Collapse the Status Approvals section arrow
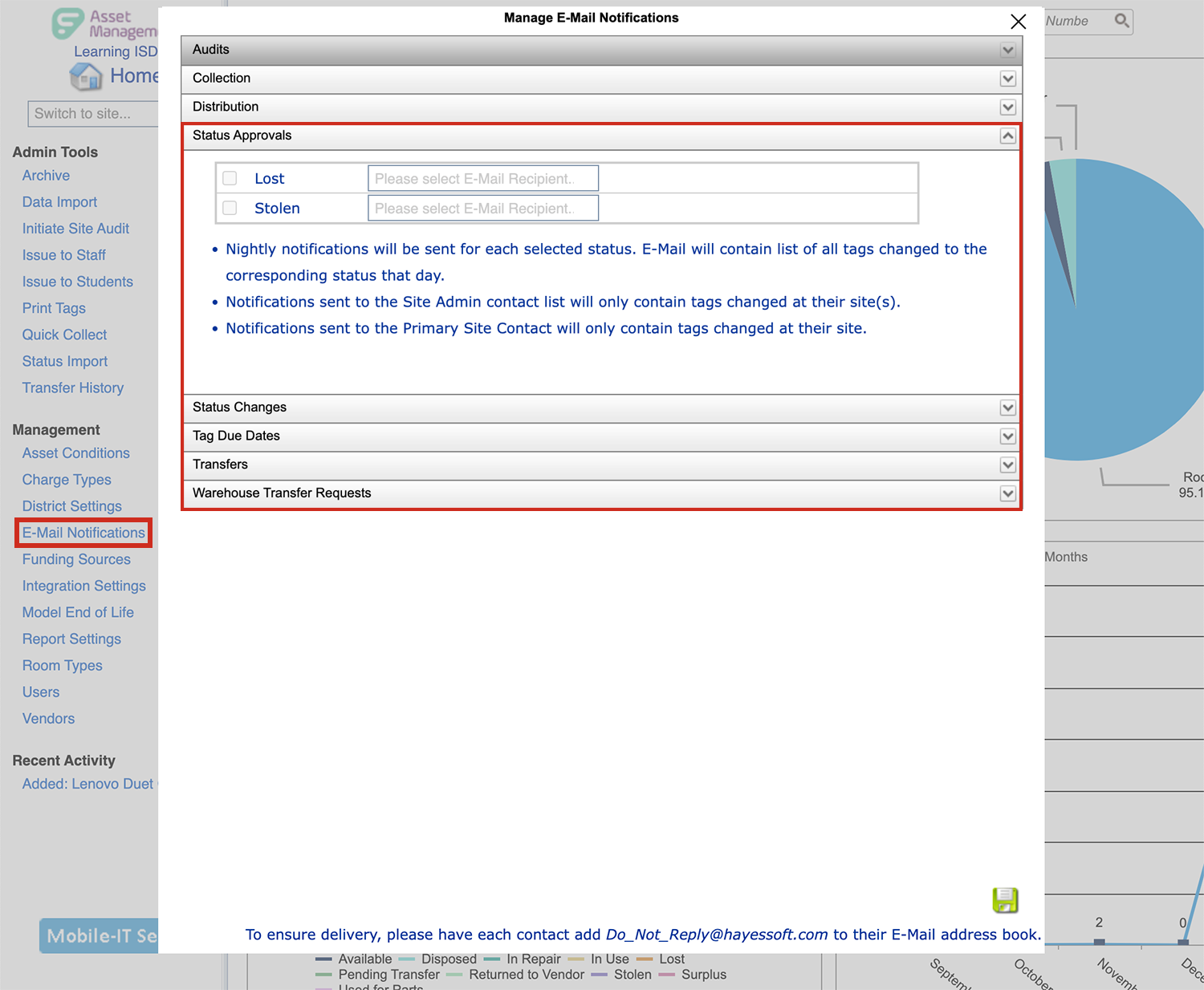This screenshot has width=1204, height=990. pyautogui.click(x=1008, y=136)
